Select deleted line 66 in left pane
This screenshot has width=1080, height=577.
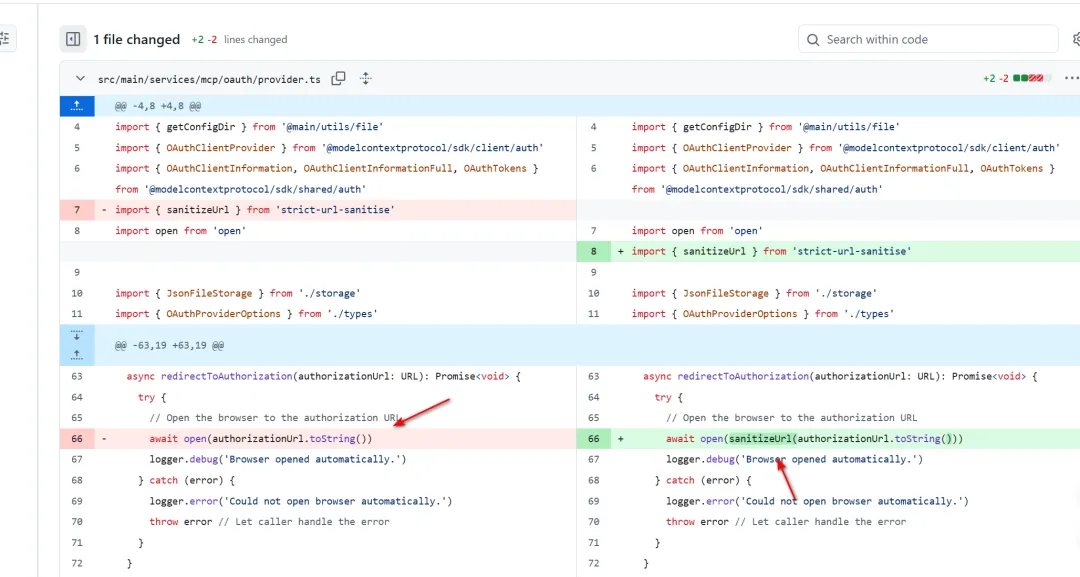[x=77, y=438]
